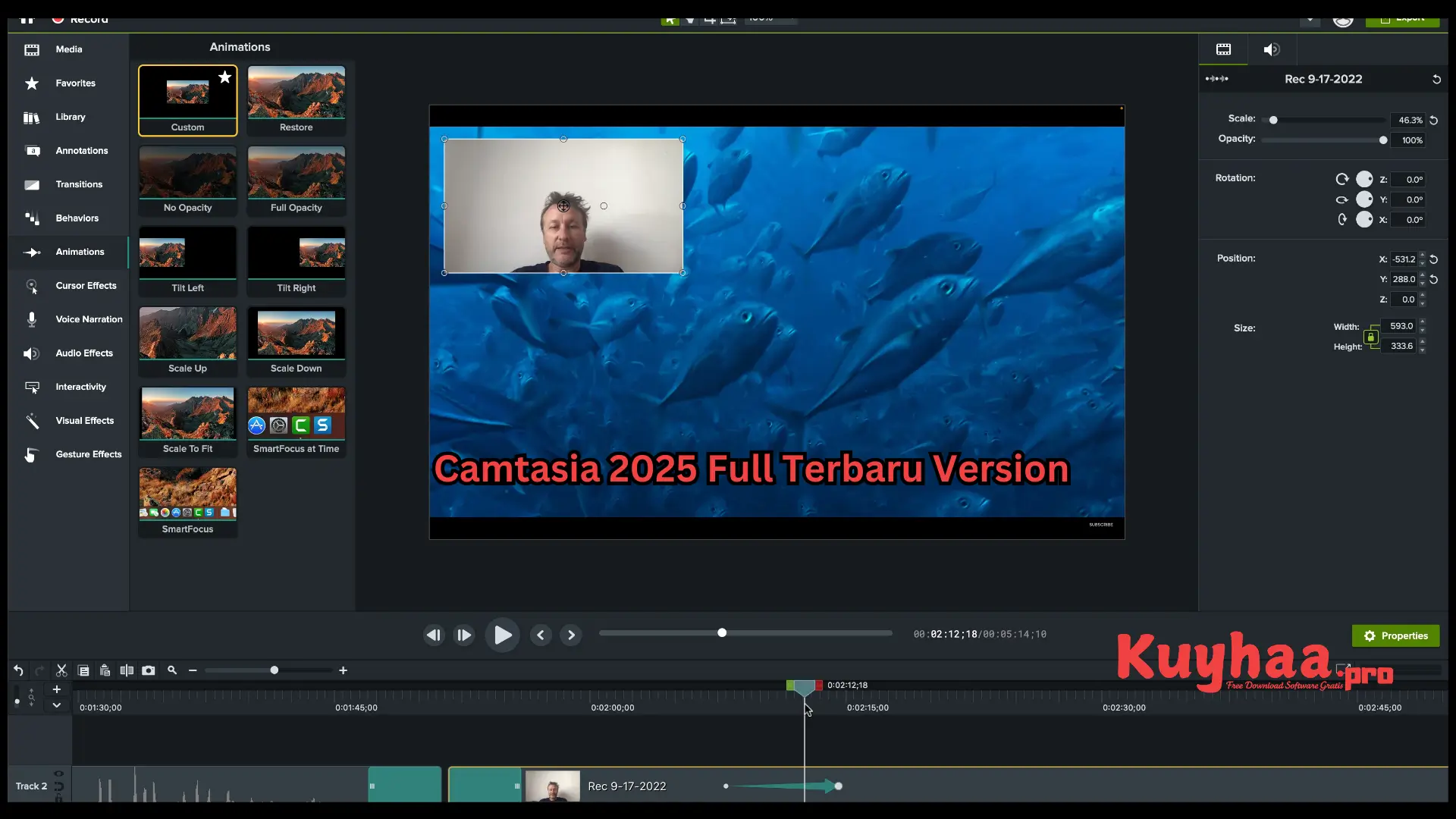The image size is (1456, 819).
Task: Capture a frame with the camera snapshot icon
Action: click(x=149, y=670)
